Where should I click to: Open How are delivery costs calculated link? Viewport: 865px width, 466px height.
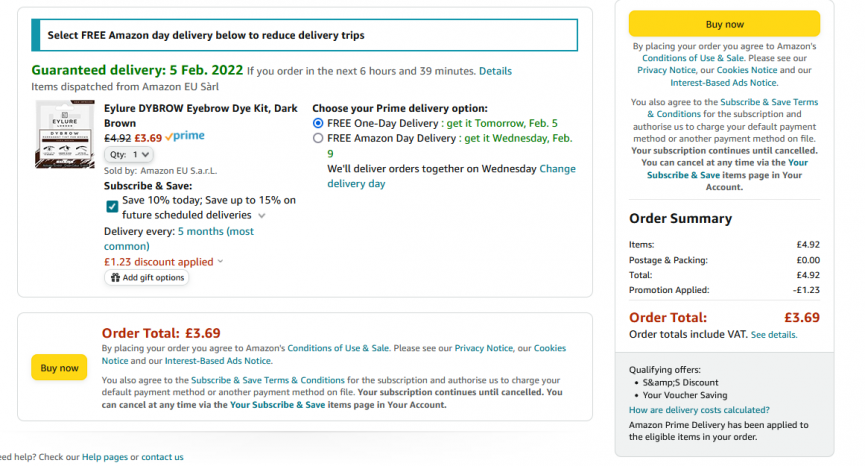(x=699, y=410)
